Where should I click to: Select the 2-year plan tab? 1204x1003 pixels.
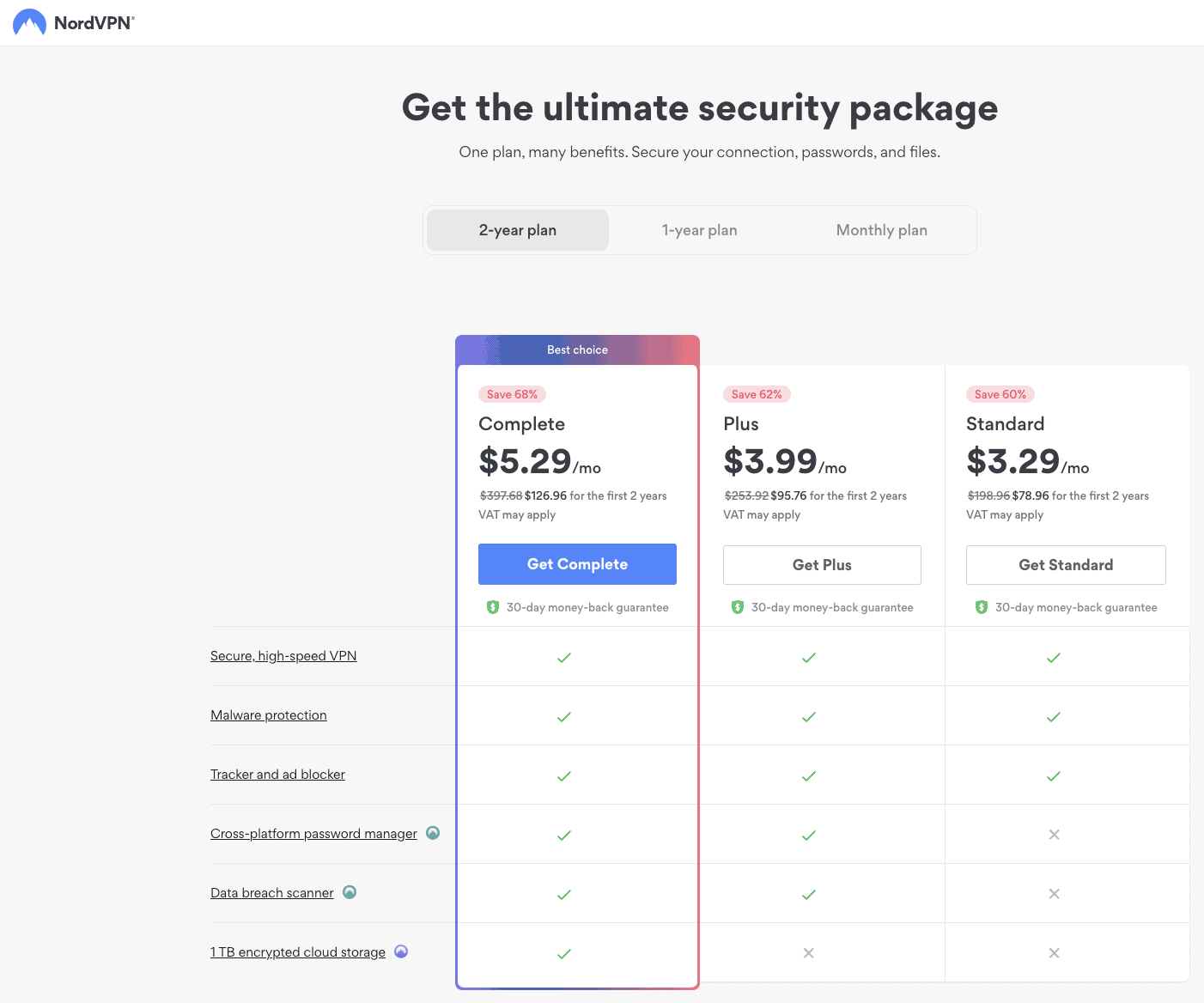coord(517,230)
